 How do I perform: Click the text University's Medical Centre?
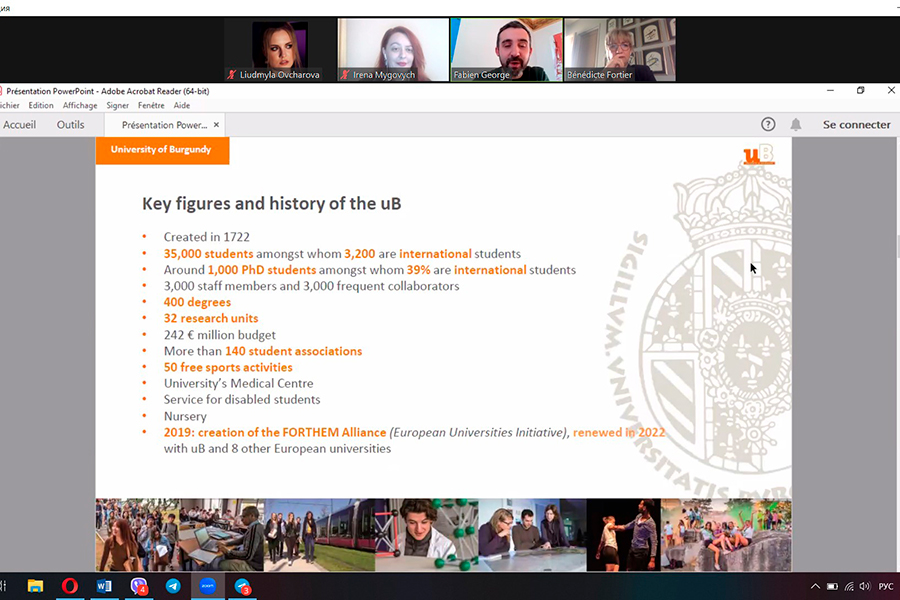[238, 384]
